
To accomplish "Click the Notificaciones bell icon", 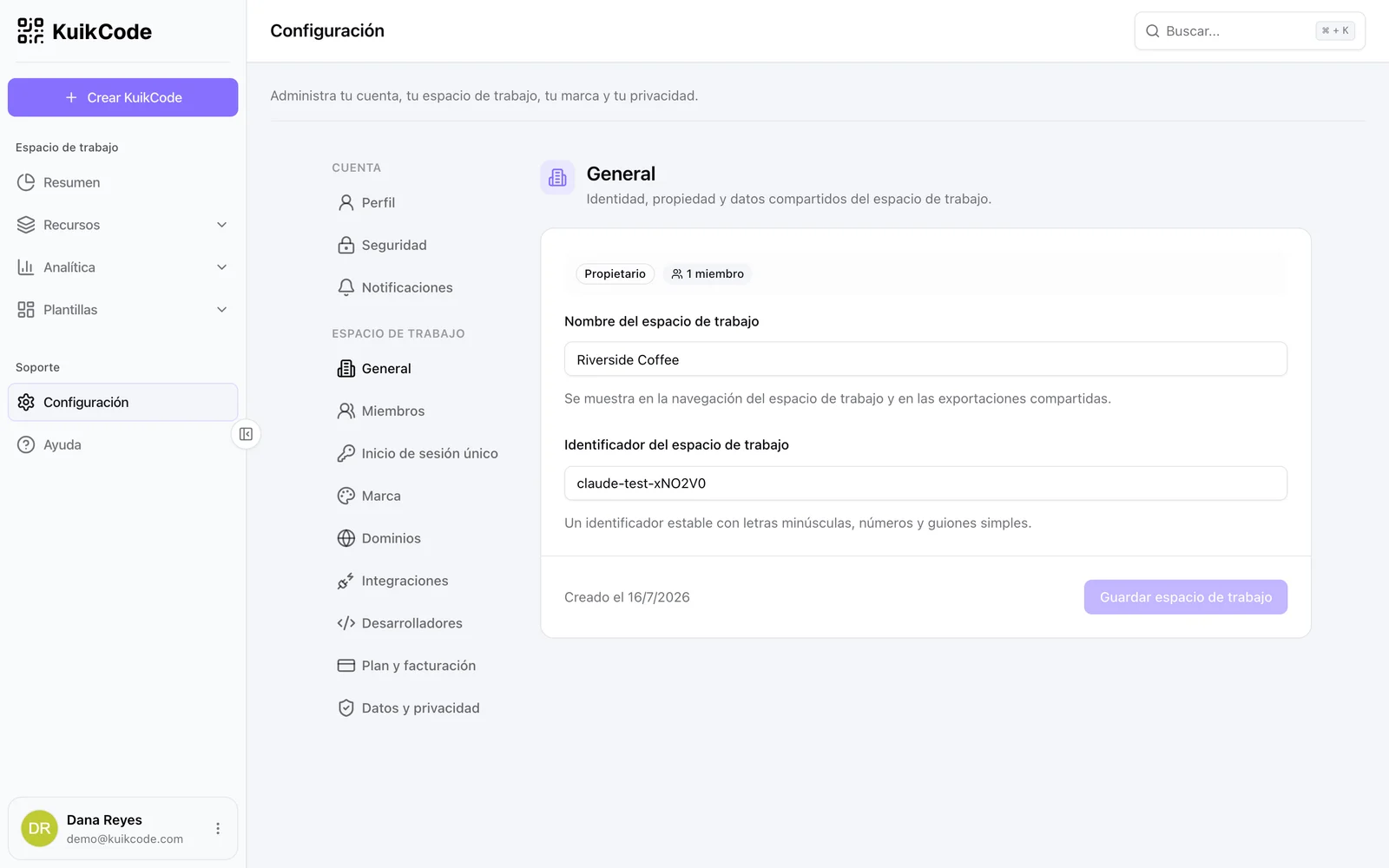I will pyautogui.click(x=346, y=287).
